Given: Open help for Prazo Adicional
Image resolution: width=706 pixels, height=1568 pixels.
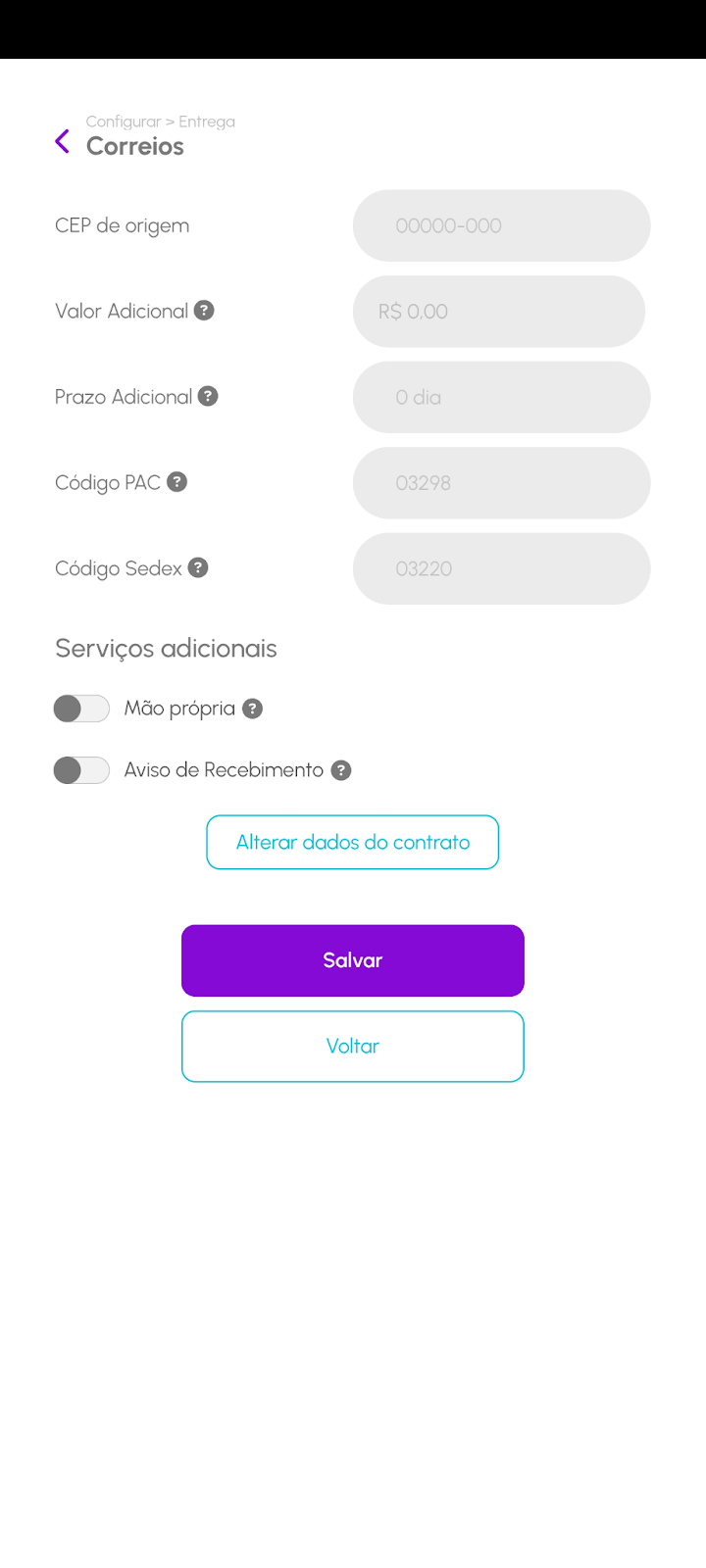Looking at the screenshot, I should coord(208,396).
